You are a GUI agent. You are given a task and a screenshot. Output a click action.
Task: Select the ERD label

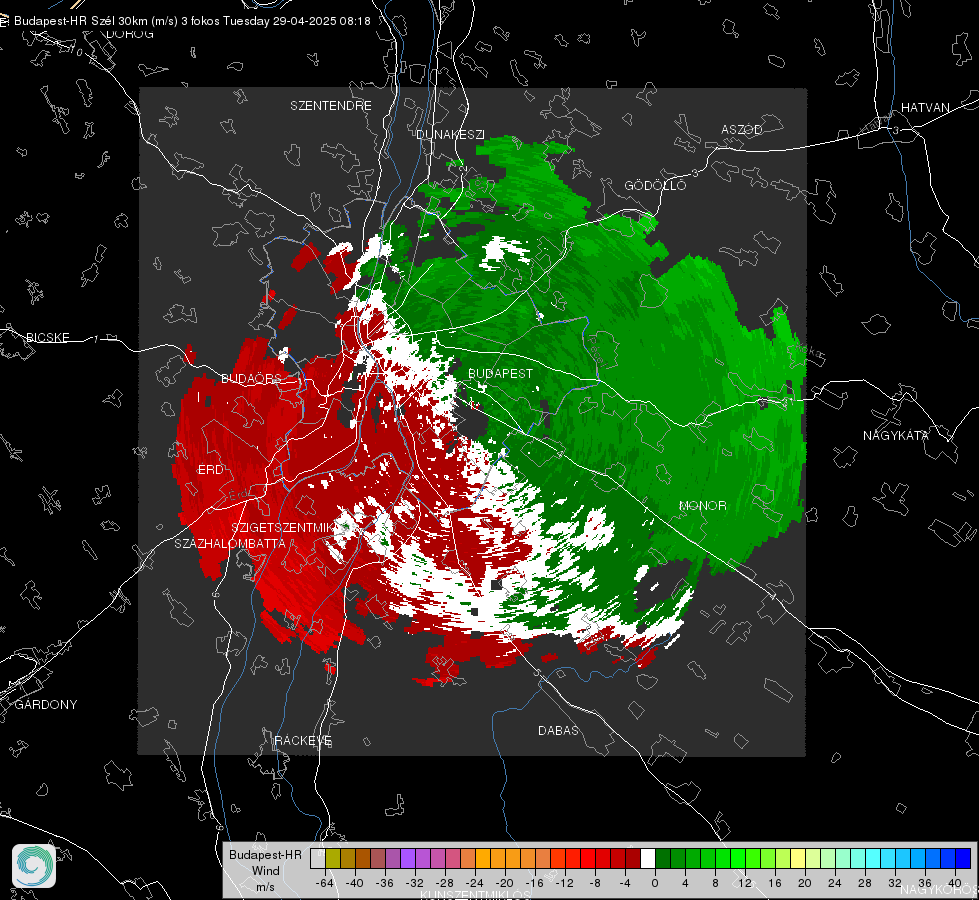(210, 470)
